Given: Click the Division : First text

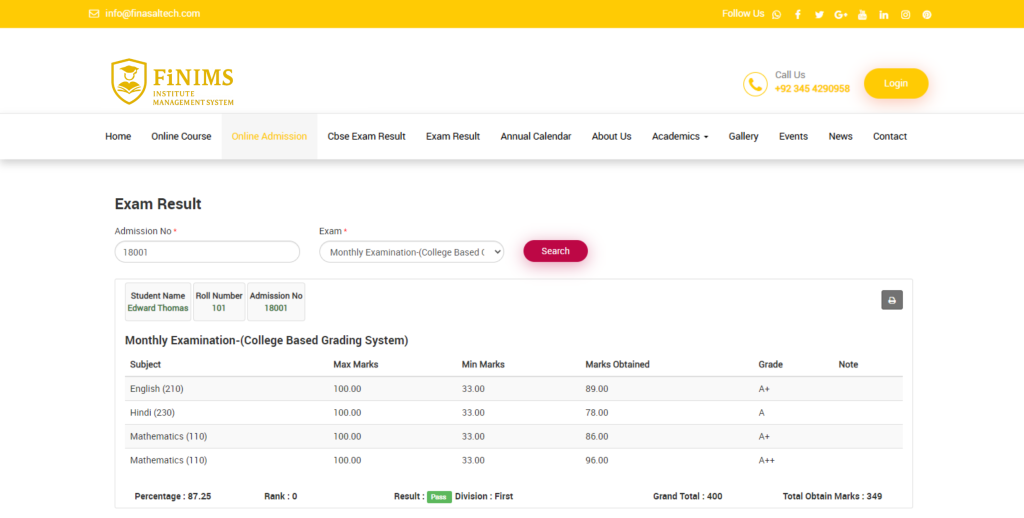Looking at the screenshot, I should (x=484, y=496).
